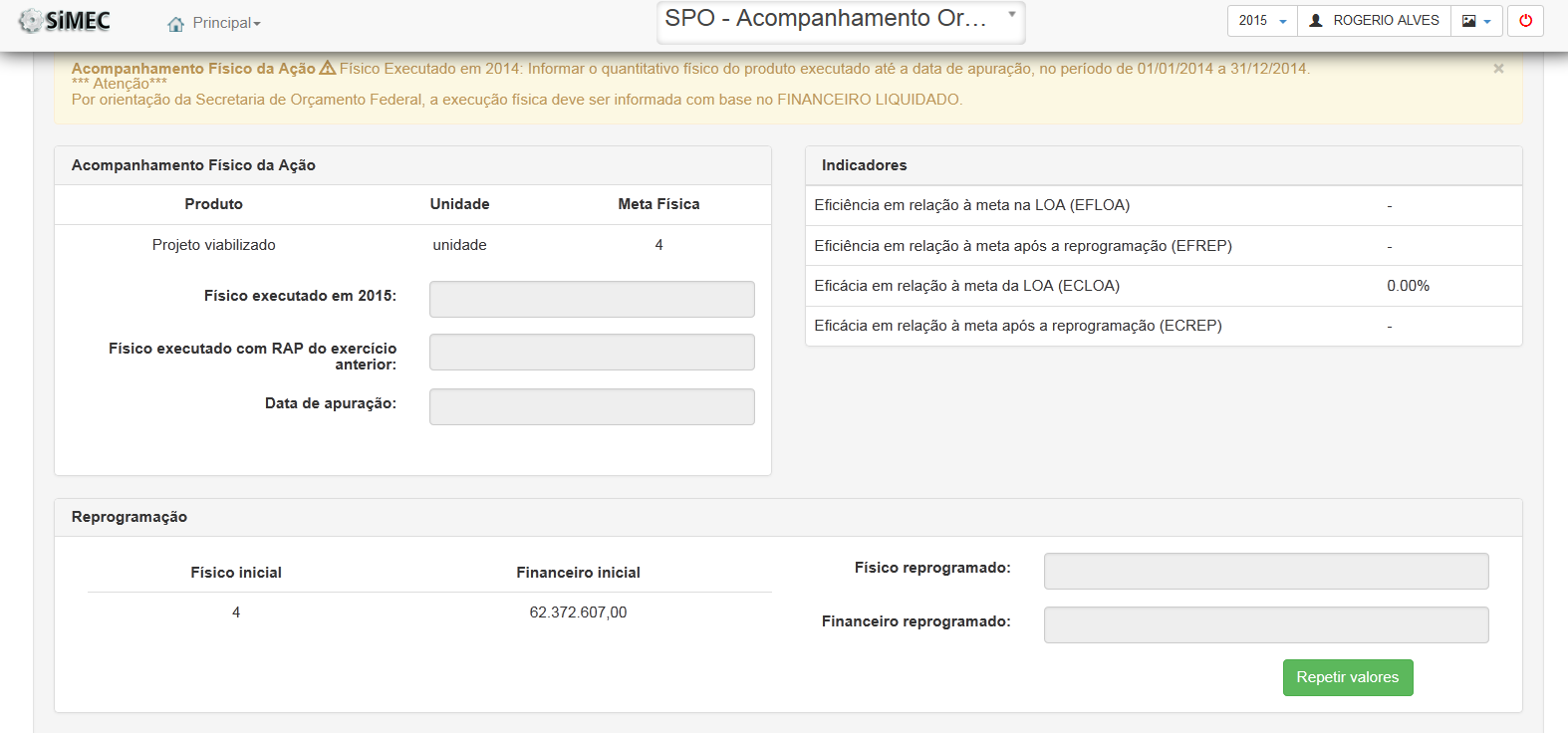Click the Reprogramação panel heading
1568x733 pixels.
click(x=130, y=517)
